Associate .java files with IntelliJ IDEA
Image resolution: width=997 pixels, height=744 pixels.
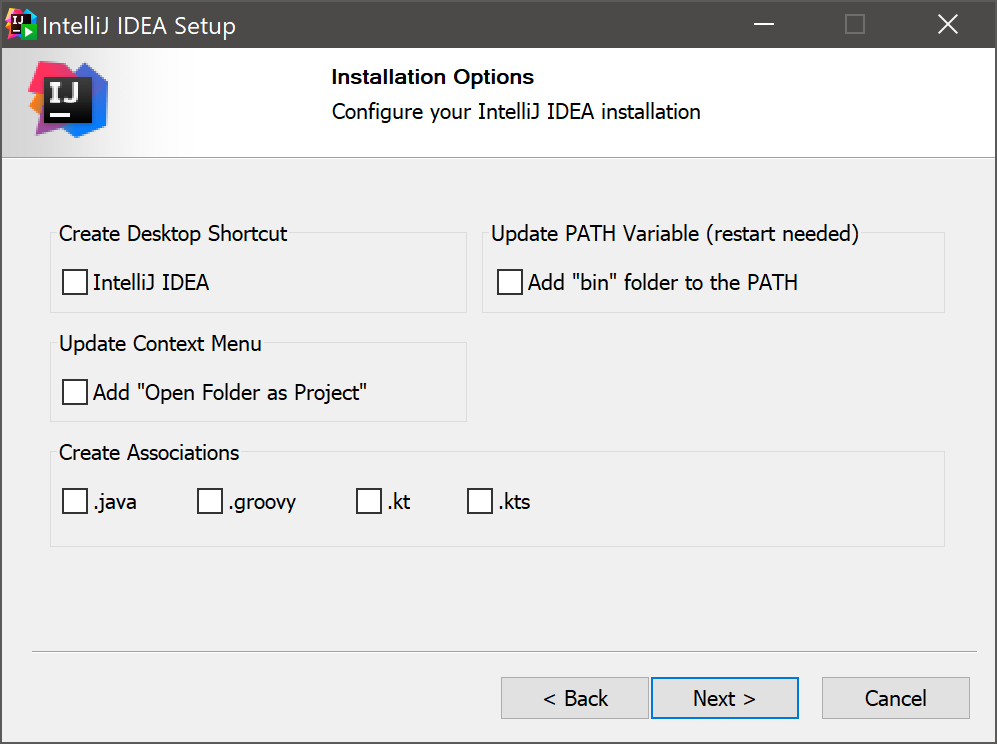[75, 501]
